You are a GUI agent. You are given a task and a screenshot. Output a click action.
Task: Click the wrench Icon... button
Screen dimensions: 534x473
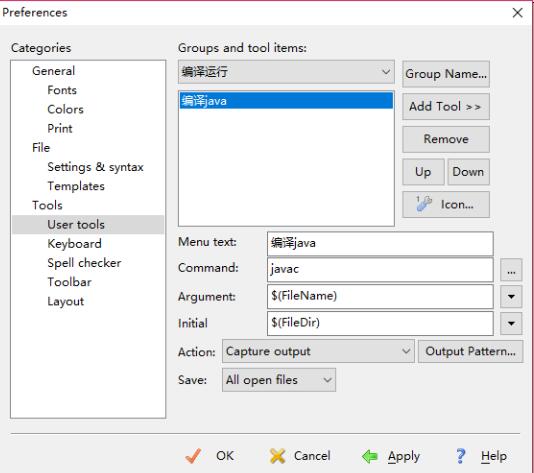tap(446, 204)
